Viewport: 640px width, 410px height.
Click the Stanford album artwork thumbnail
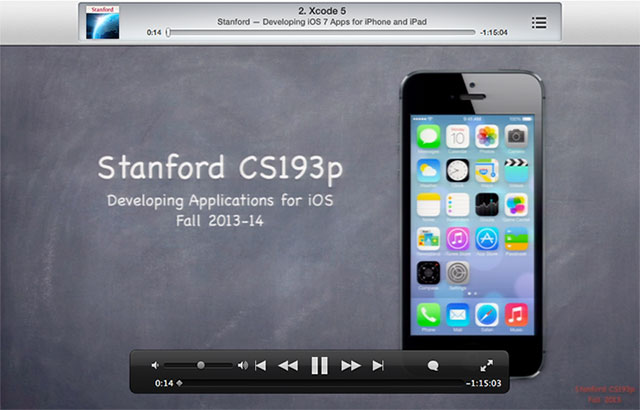102,22
